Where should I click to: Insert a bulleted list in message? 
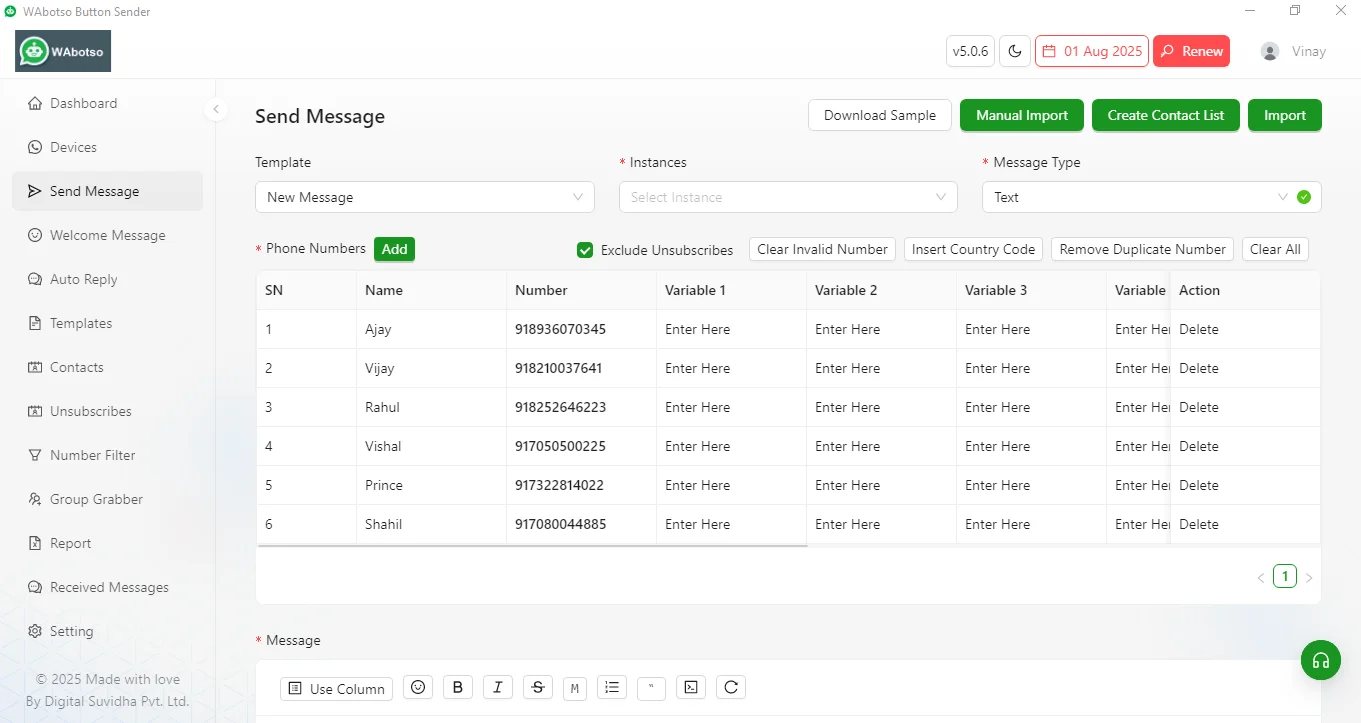click(x=612, y=687)
